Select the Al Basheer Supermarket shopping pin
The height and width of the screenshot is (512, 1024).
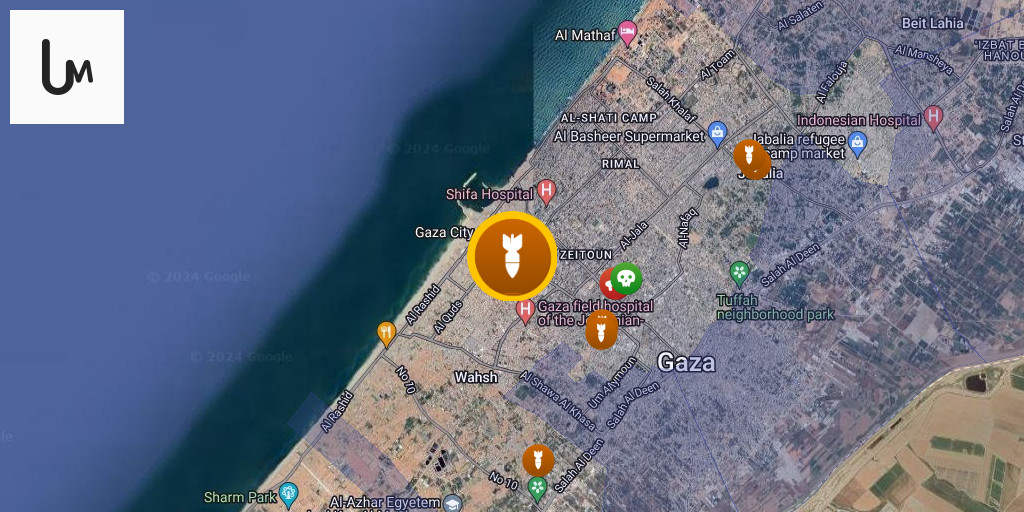tap(717, 135)
